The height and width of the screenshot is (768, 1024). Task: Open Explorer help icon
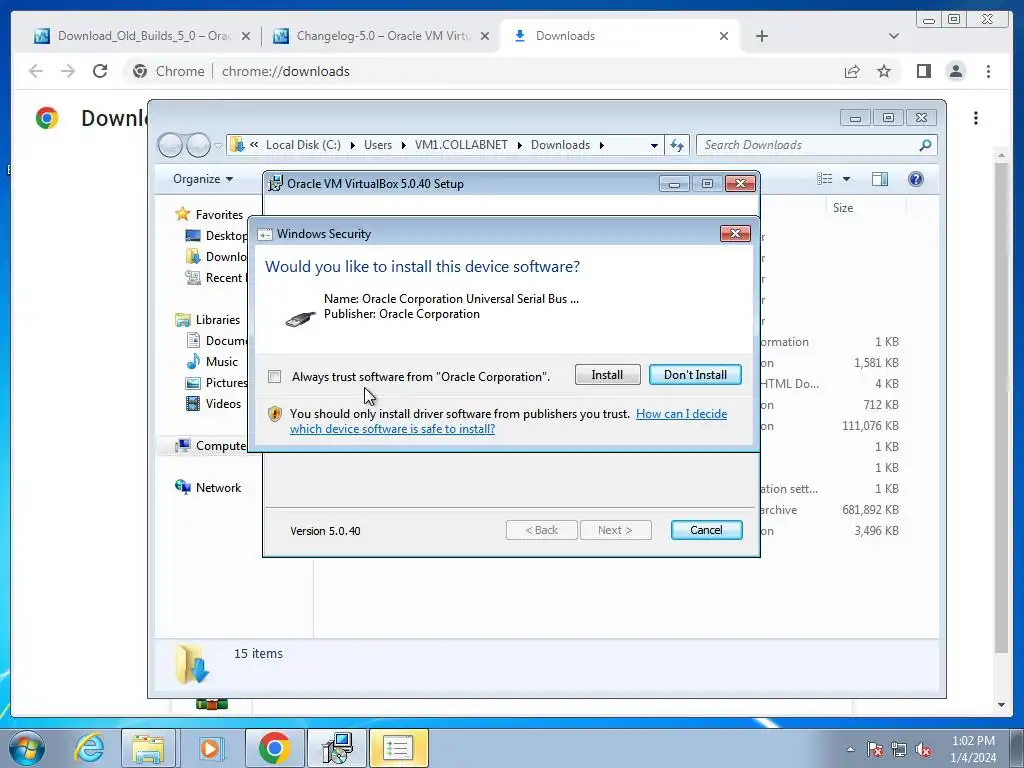(916, 179)
